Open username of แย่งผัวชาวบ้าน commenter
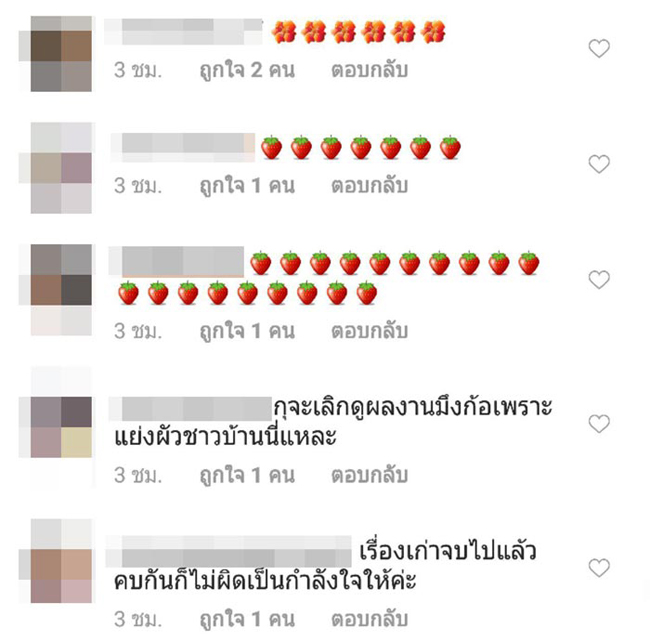Image resolution: width=650 pixels, height=641 pixels. click(190, 408)
